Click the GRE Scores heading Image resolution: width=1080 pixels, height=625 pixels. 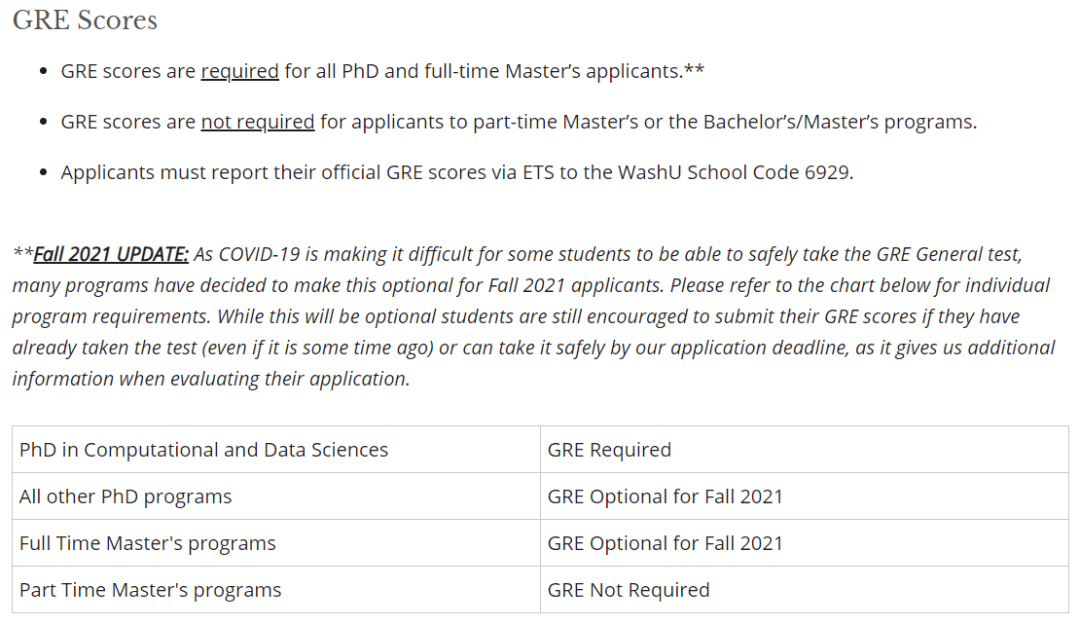click(85, 20)
